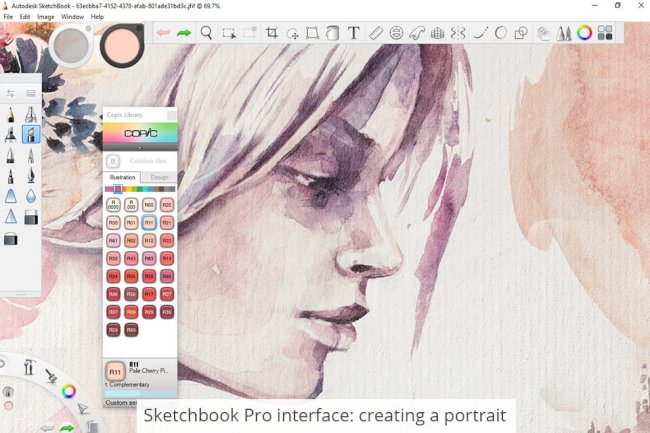This screenshot has height=433, width=650.
Task: Collapse the Copic banner with the small arrow
Action: [140, 148]
